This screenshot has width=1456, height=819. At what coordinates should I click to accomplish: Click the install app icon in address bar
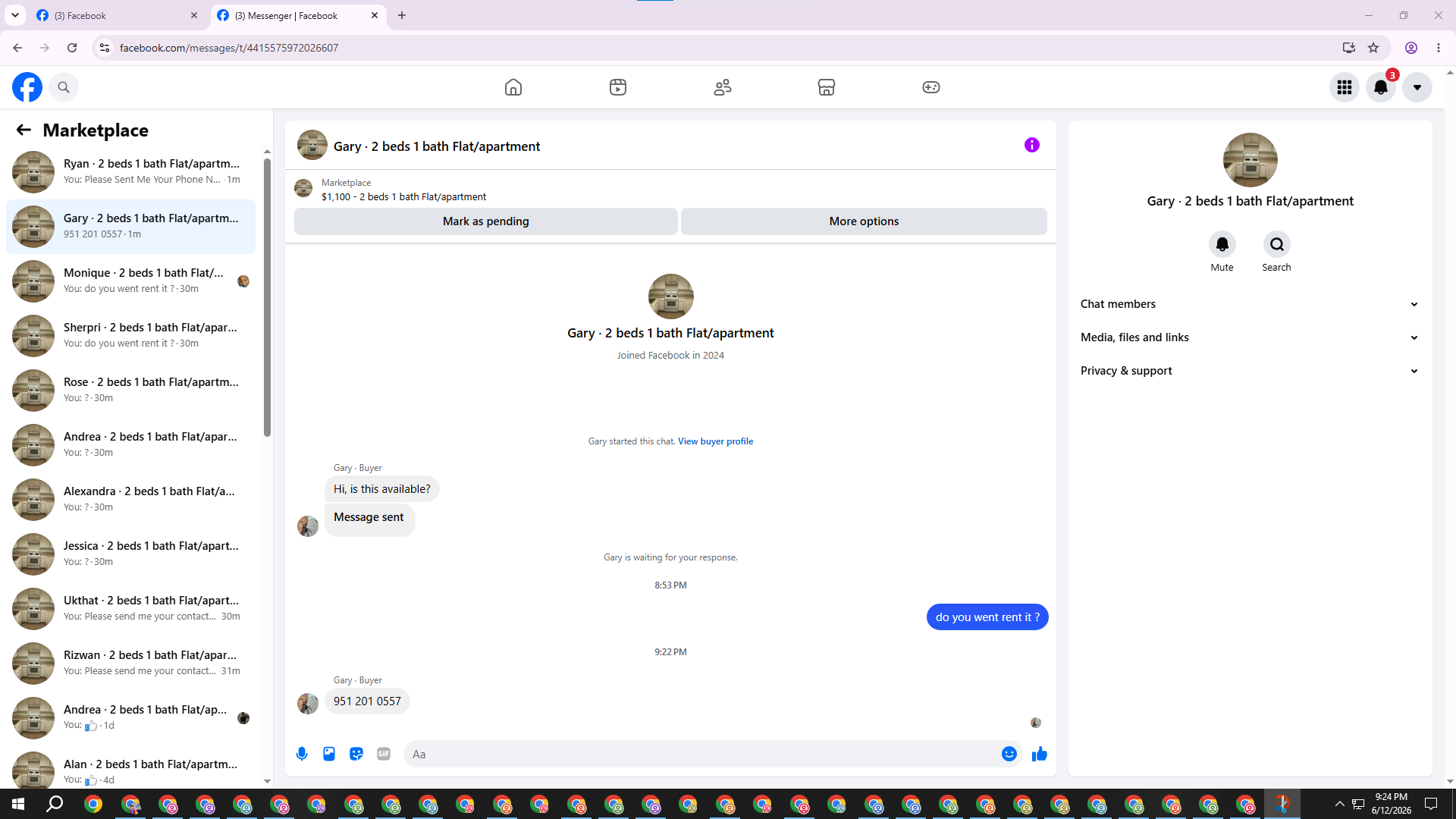tap(1348, 48)
